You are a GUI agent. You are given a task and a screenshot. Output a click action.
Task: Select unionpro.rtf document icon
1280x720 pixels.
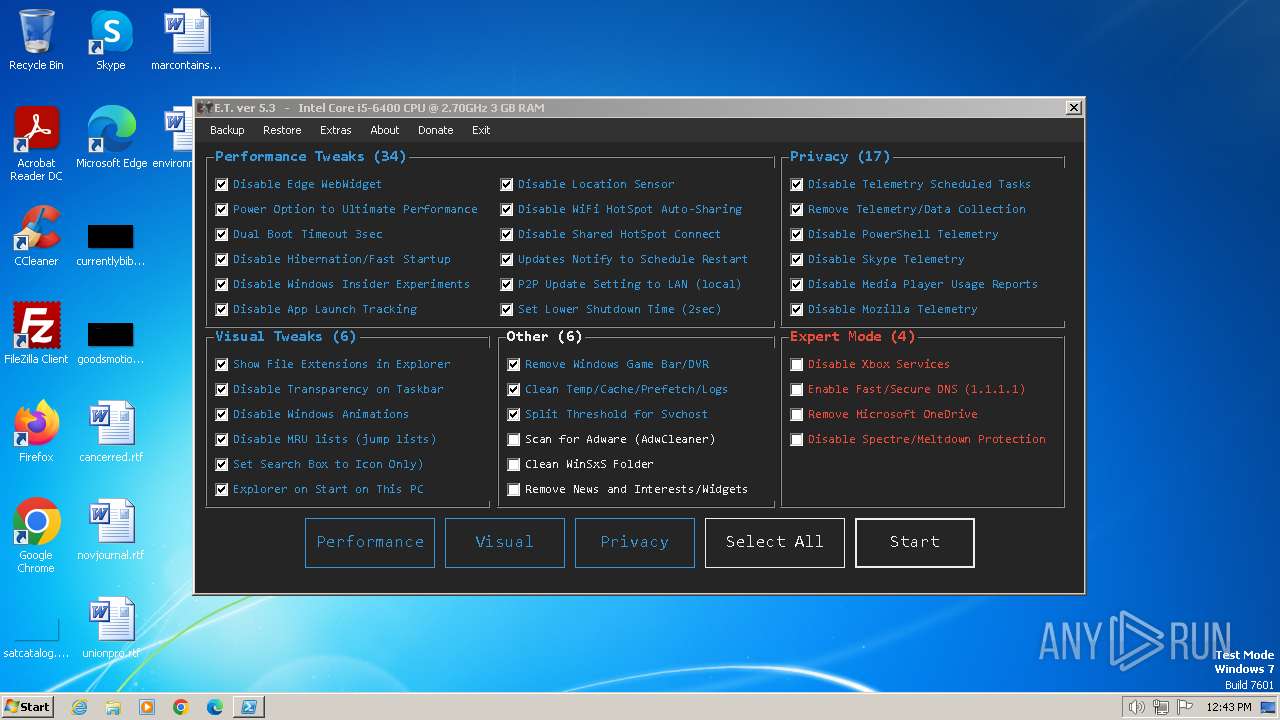click(111, 627)
